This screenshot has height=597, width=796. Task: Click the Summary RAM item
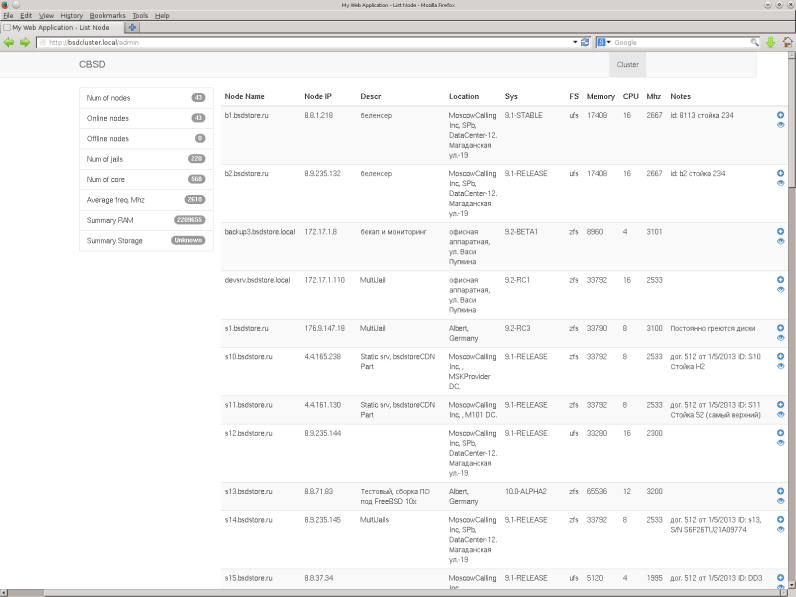pyautogui.click(x=146, y=220)
